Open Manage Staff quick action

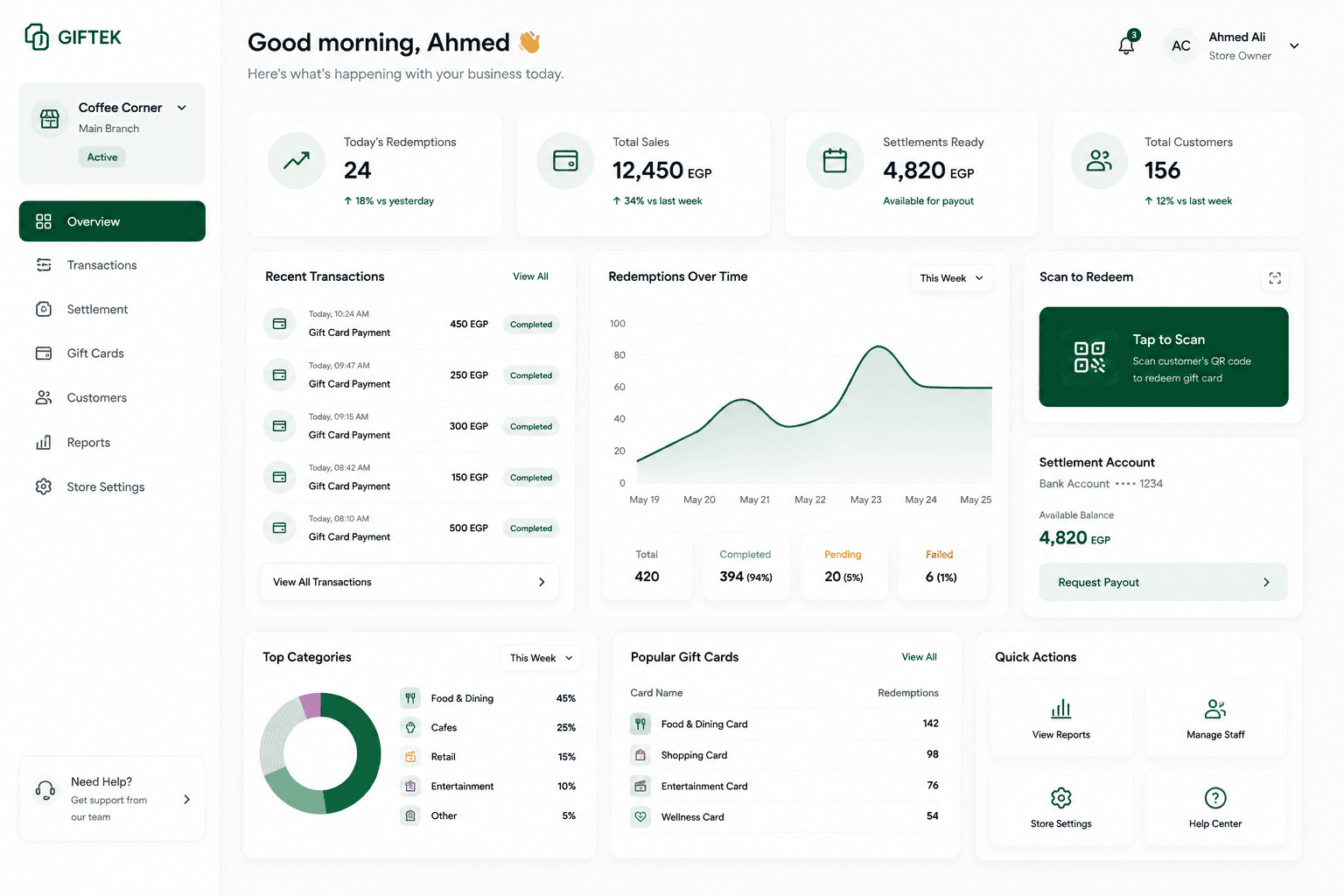click(1215, 718)
